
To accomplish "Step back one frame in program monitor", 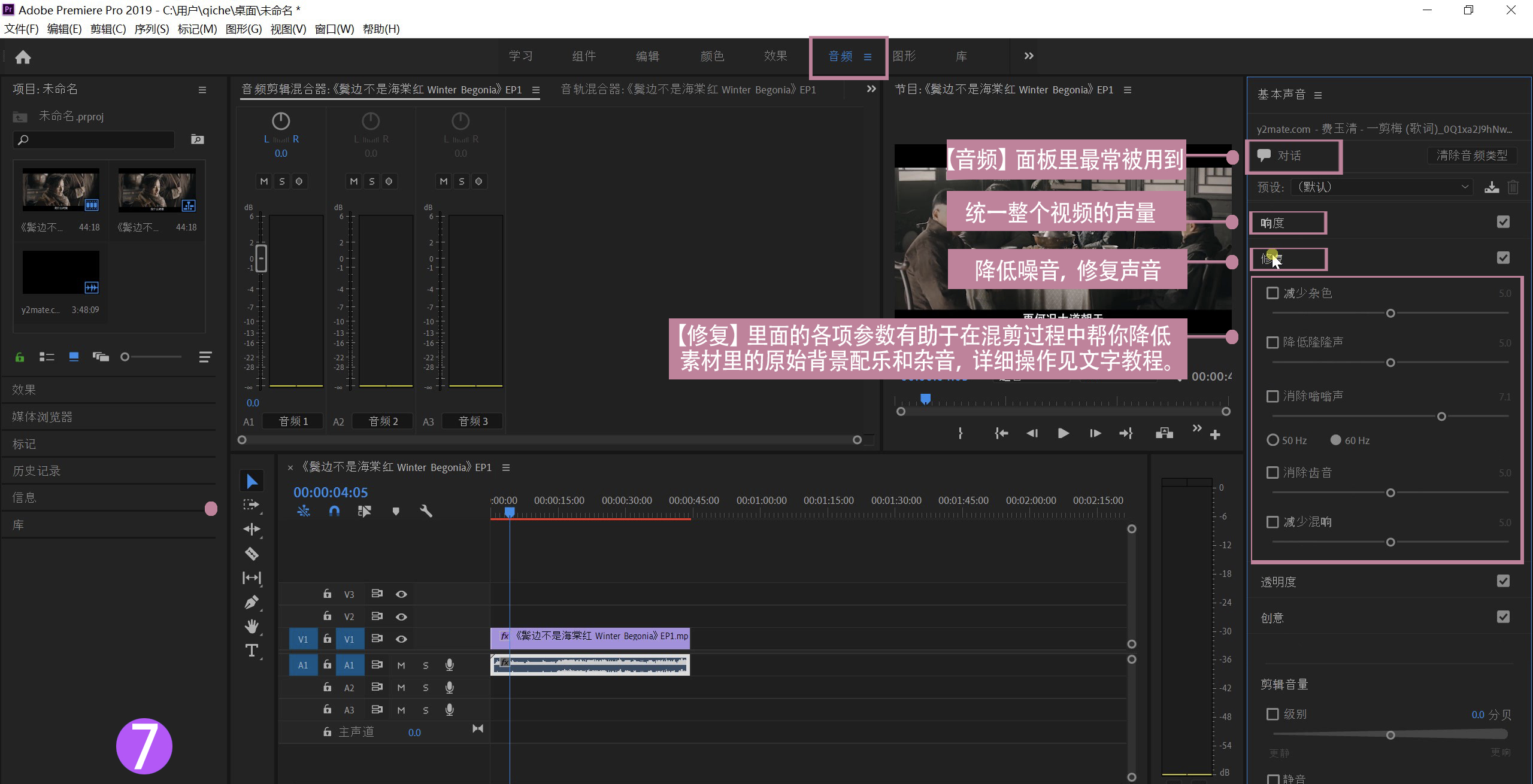I will pyautogui.click(x=1032, y=433).
